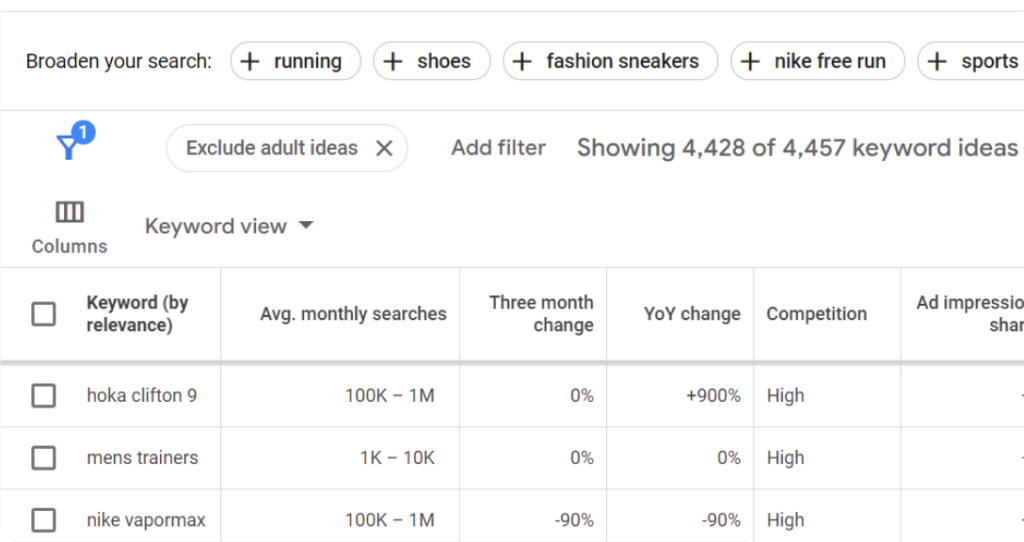Add 'running' to broaden search

(x=295, y=61)
